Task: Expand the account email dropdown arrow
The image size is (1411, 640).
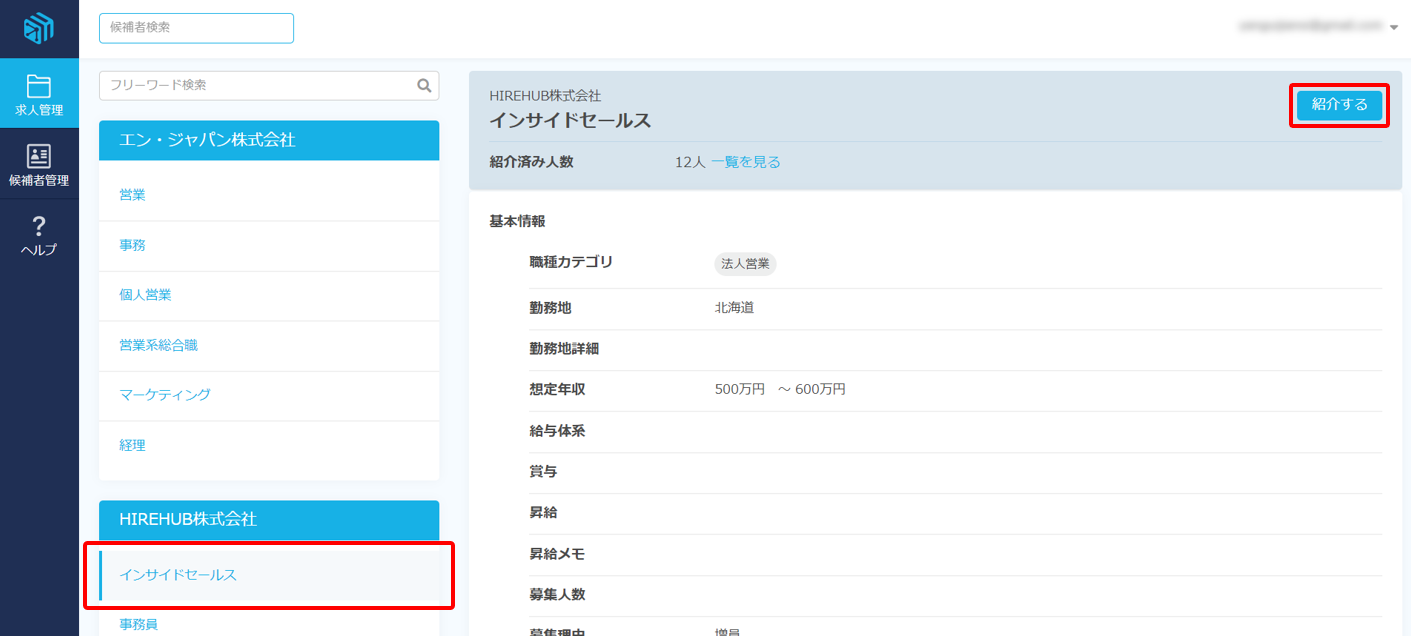Action: 1394,28
